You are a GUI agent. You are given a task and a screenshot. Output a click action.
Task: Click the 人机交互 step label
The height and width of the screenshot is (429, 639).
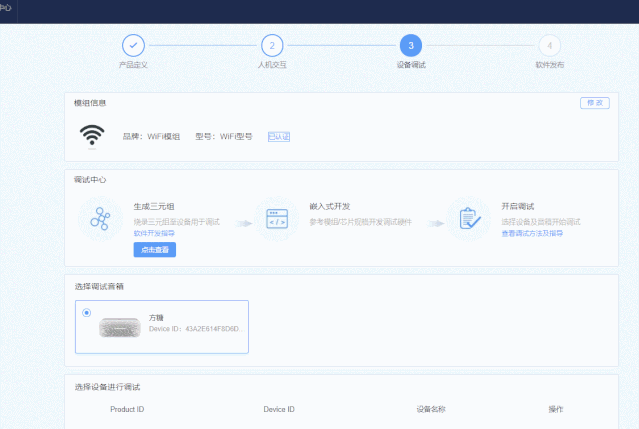pyautogui.click(x=272, y=65)
